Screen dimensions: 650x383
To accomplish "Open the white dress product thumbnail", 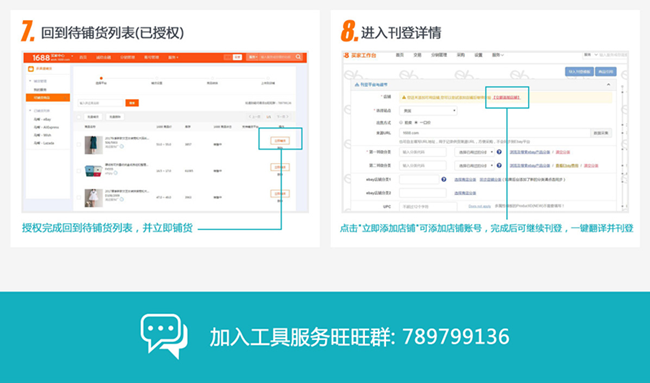I will pyautogui.click(x=93, y=198).
